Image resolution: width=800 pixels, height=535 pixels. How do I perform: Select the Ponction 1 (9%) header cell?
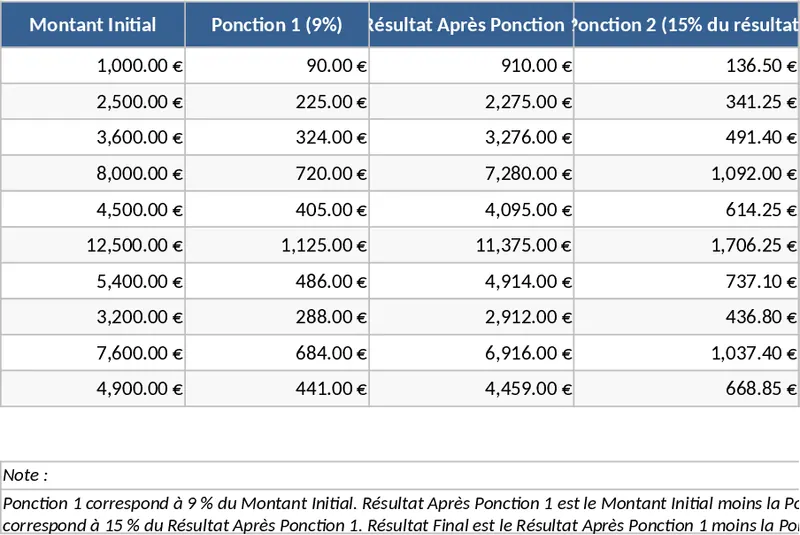pyautogui.click(x=277, y=25)
